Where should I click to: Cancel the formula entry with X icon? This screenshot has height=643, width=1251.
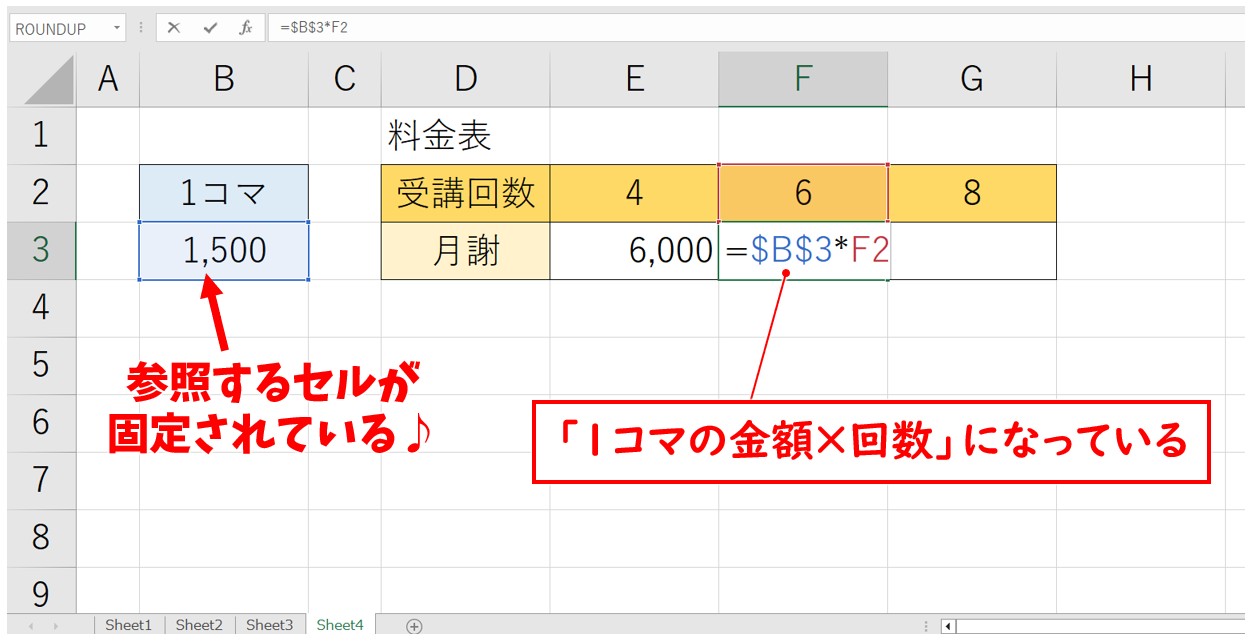pos(174,28)
